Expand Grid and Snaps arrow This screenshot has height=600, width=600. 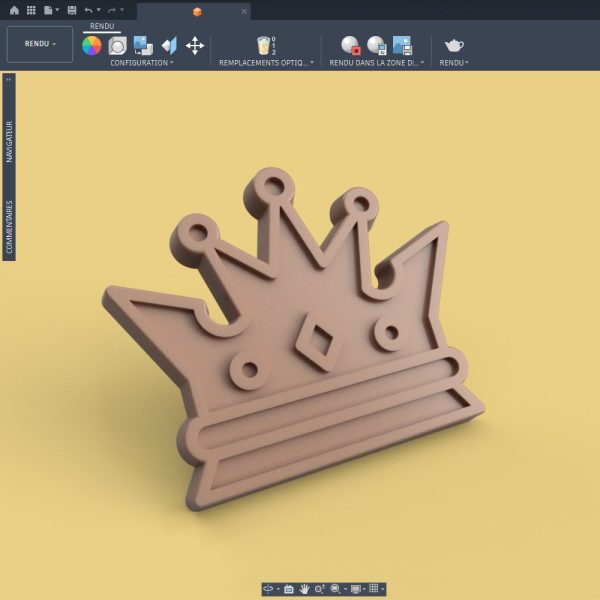click(382, 589)
